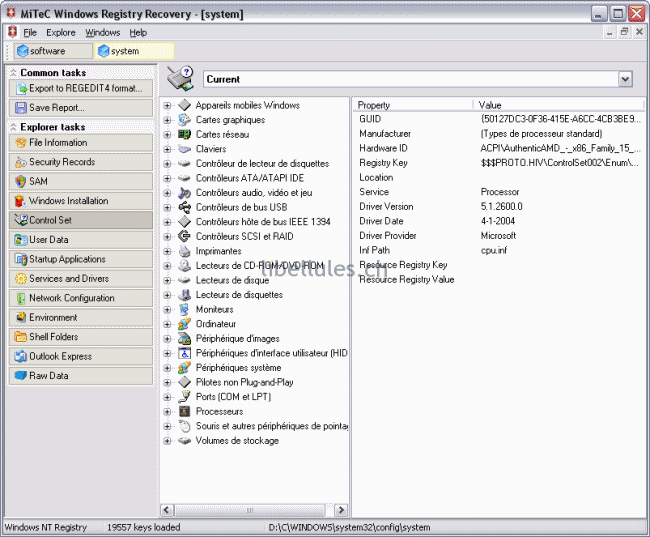Viewport: 650px width, 537px height.
Task: Collapse the Explorer tasks panel
Action: pyautogui.click(x=13, y=127)
